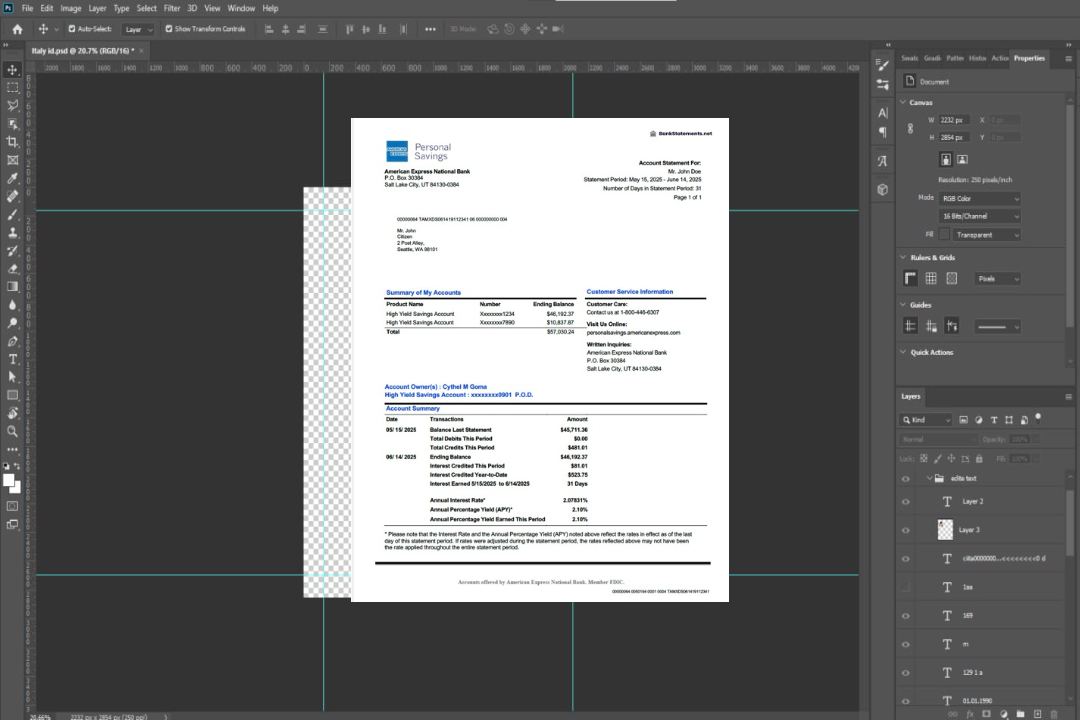Select the Clone Stamp tool
This screenshot has height=720, width=1080.
point(12,232)
